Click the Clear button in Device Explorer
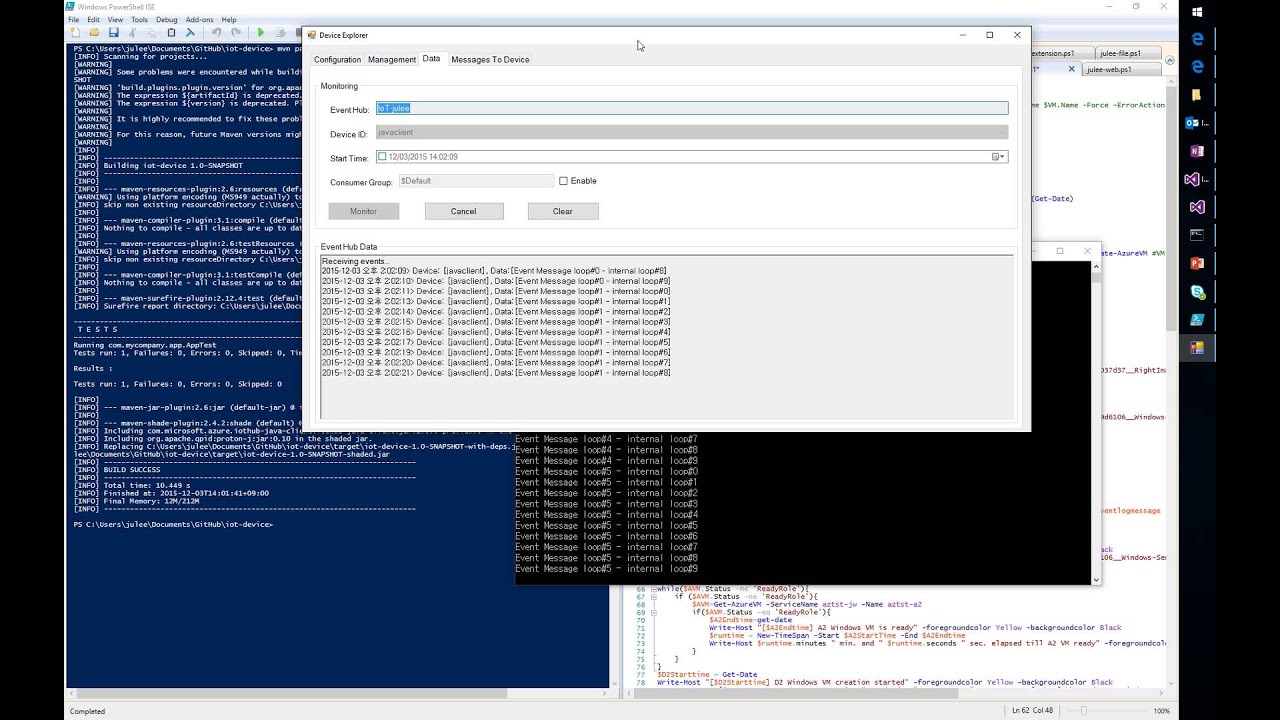This screenshot has height=720, width=1280. click(x=563, y=211)
